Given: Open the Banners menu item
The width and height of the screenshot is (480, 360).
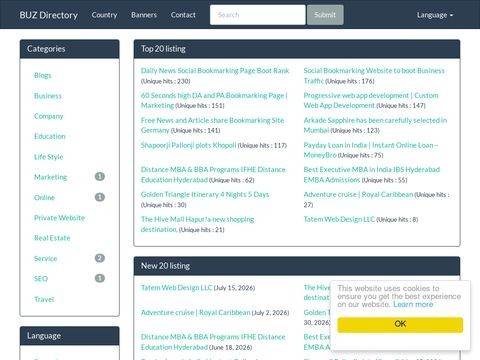Looking at the screenshot, I should point(144,15).
